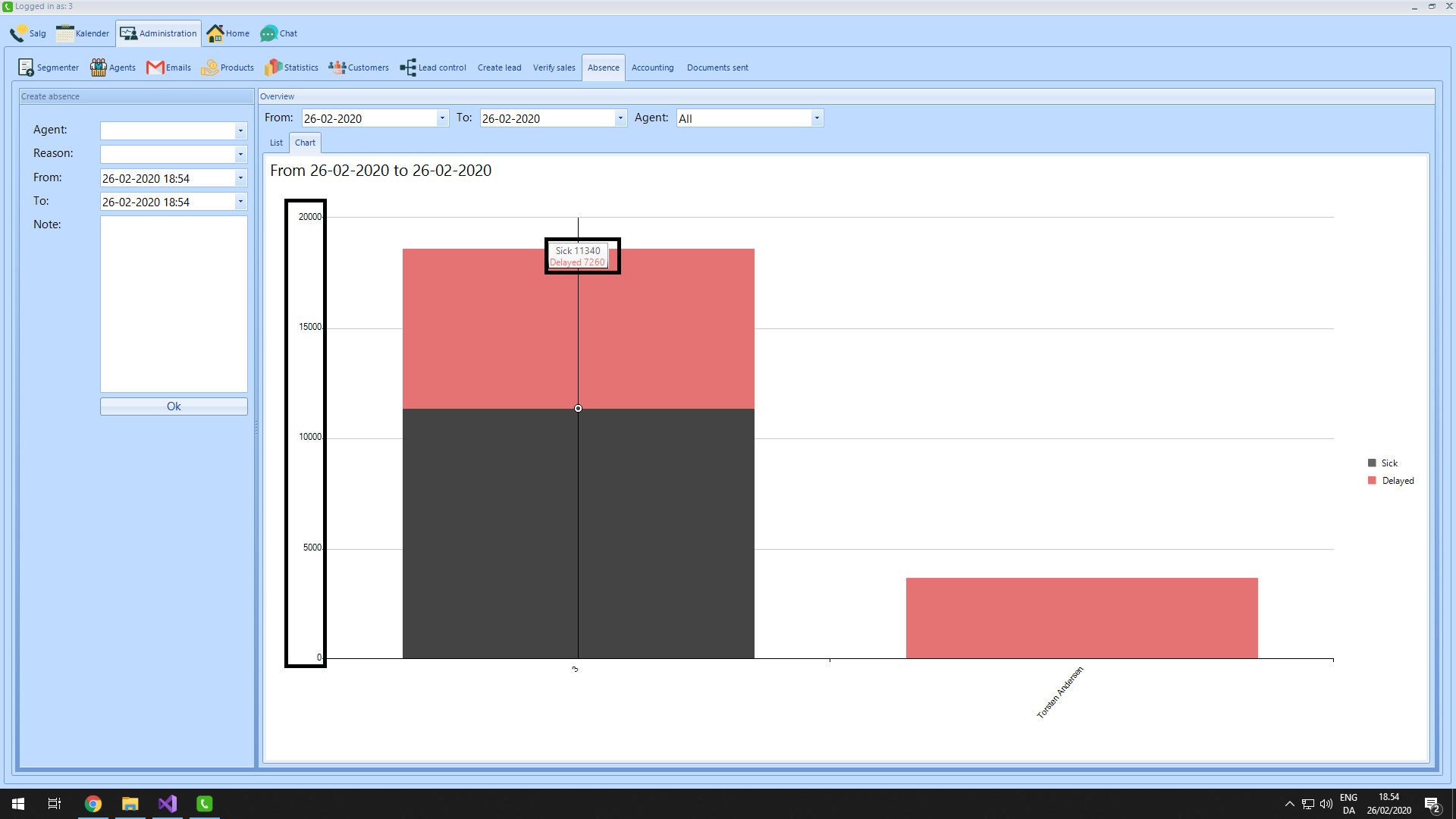Expand the Agent dropdown in Create absence

[240, 131]
